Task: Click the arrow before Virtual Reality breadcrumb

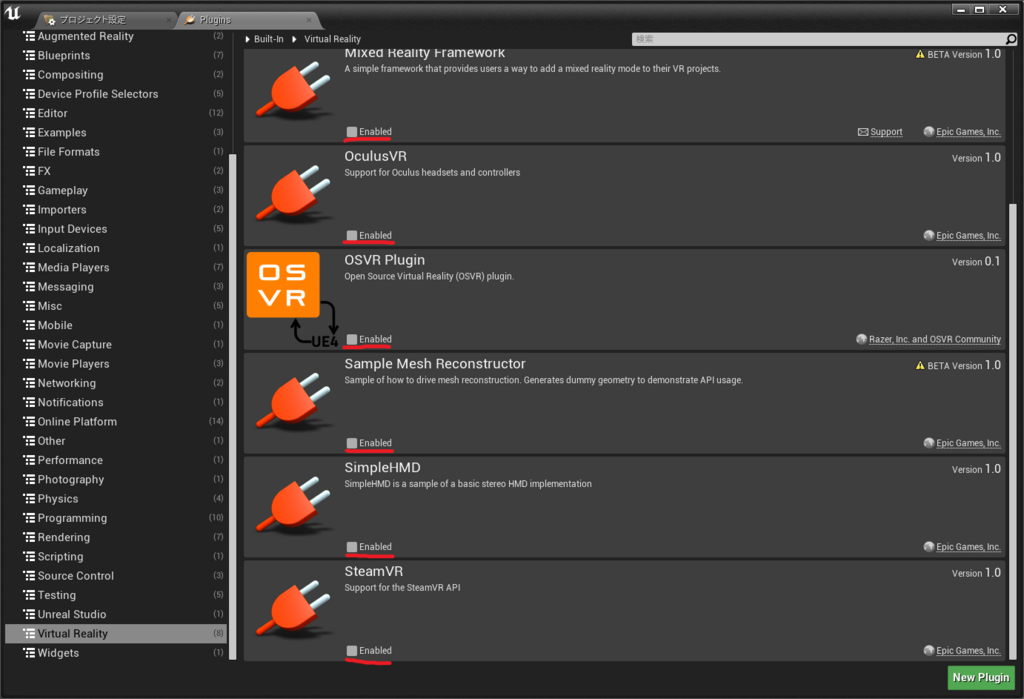Action: [295, 39]
